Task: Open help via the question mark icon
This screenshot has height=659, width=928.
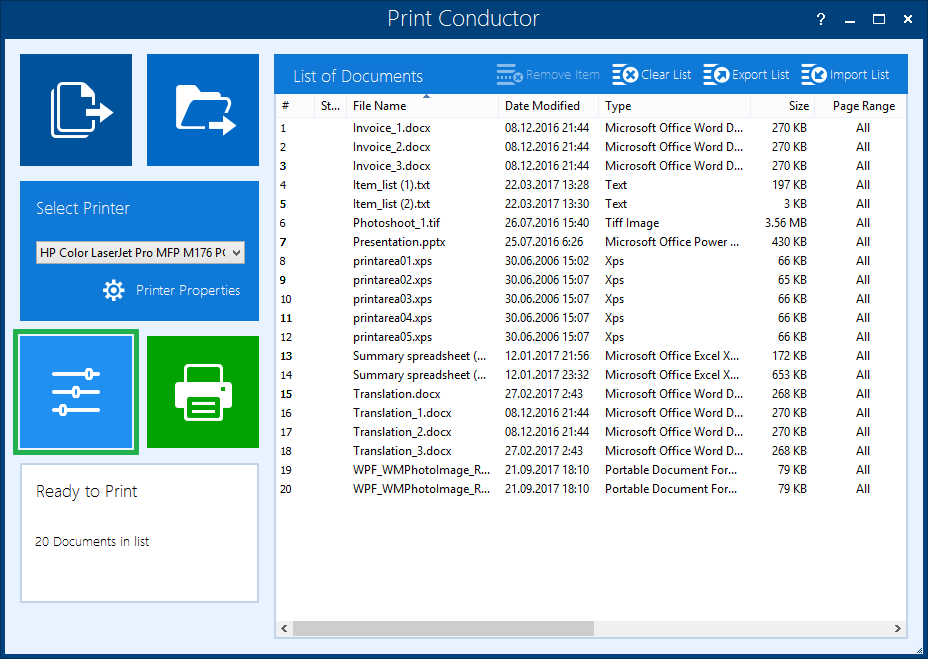Action: [x=820, y=18]
